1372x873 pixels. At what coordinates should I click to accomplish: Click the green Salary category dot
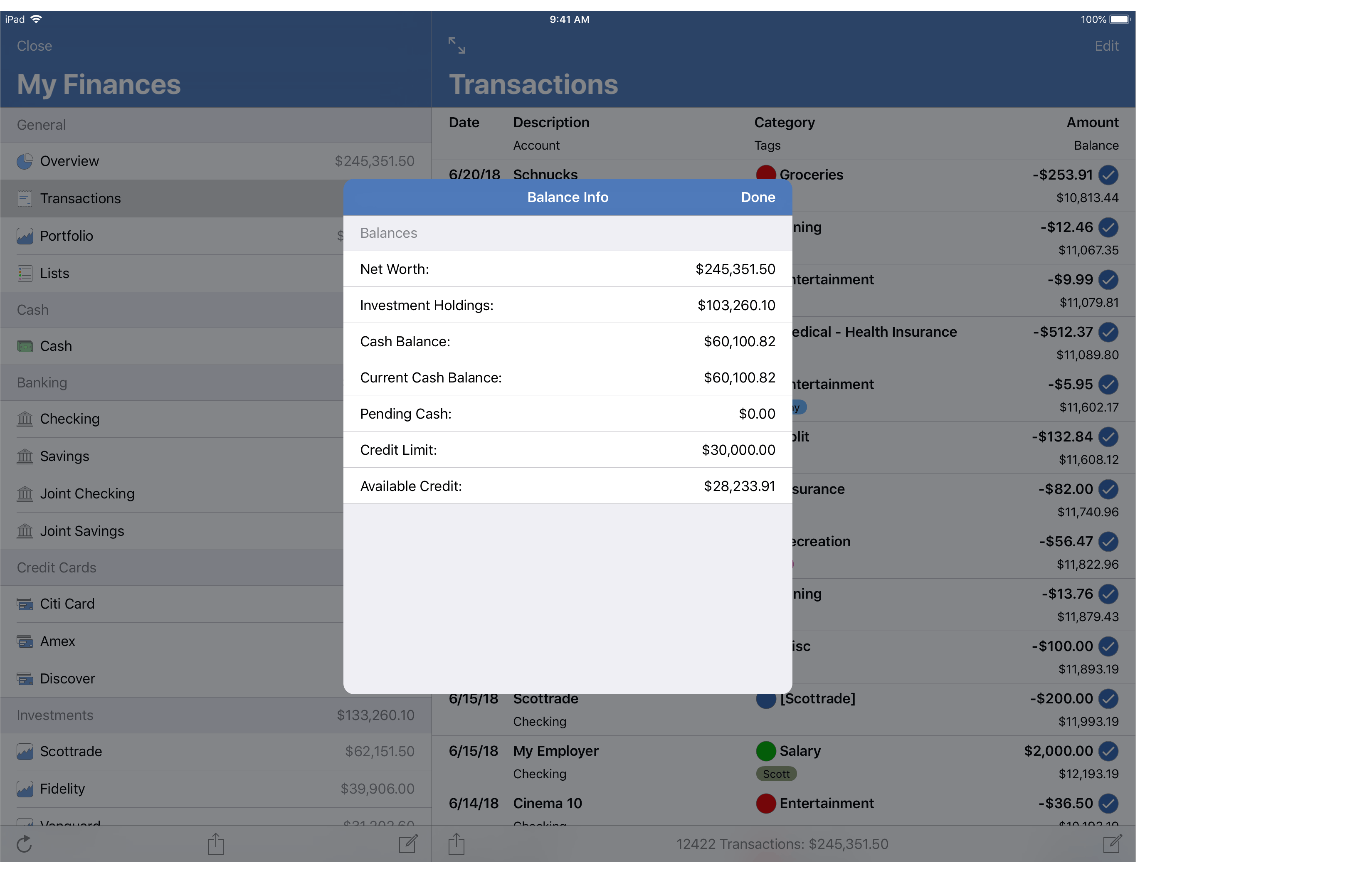pyautogui.click(x=766, y=751)
